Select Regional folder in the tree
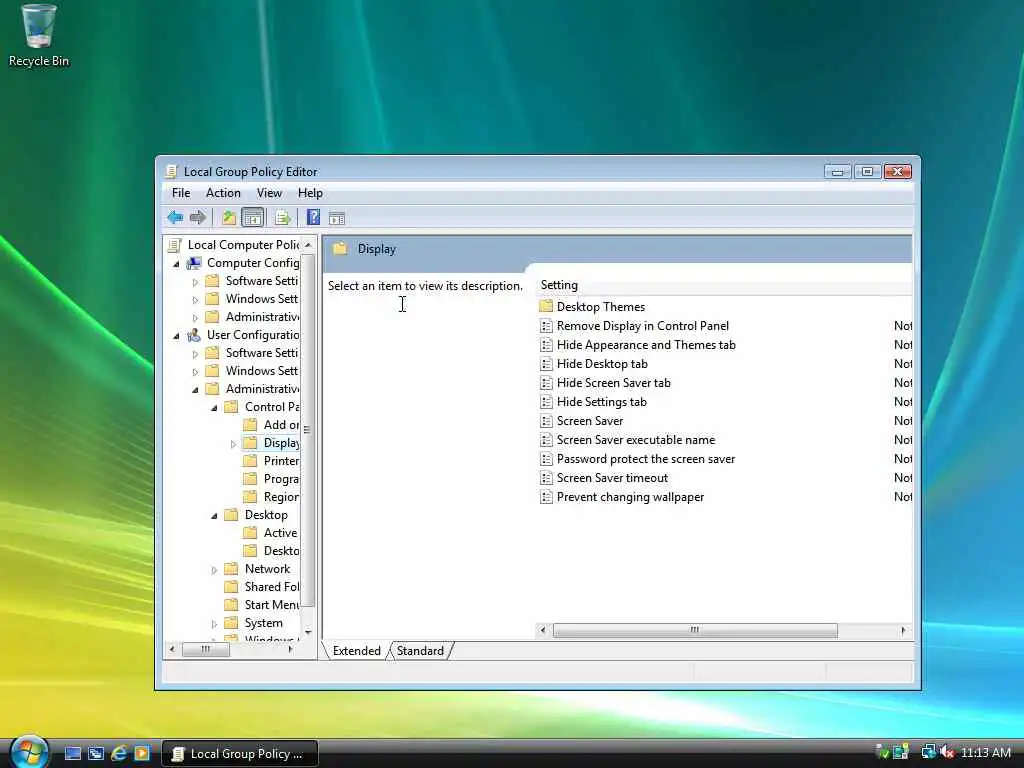 pos(281,497)
